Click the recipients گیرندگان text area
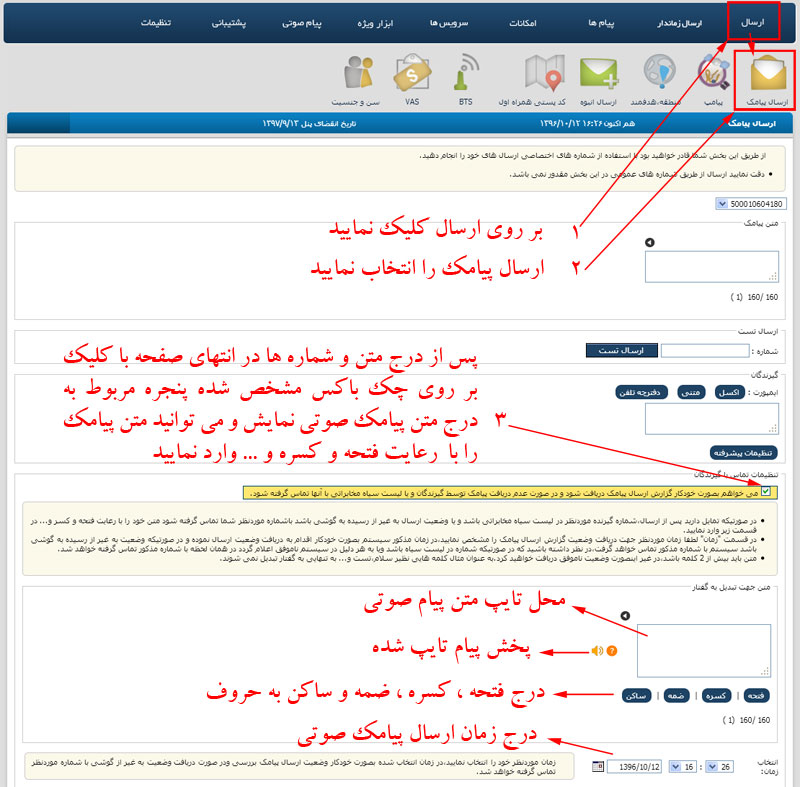The image size is (800, 787). 712,419
